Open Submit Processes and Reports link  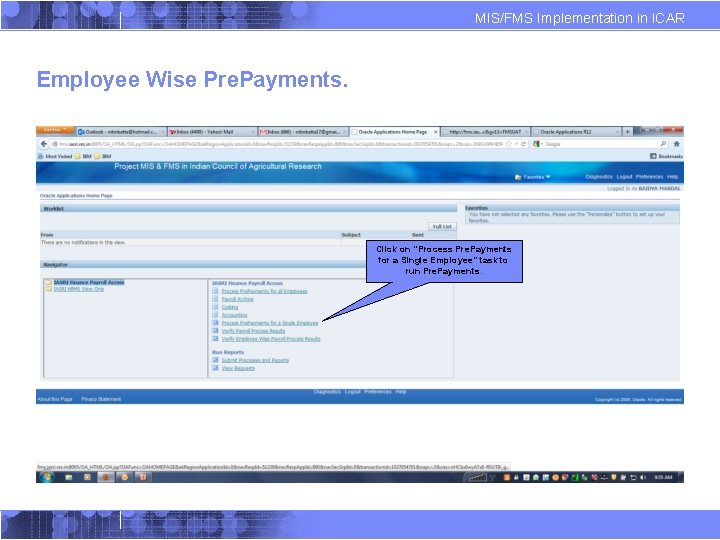(255, 360)
